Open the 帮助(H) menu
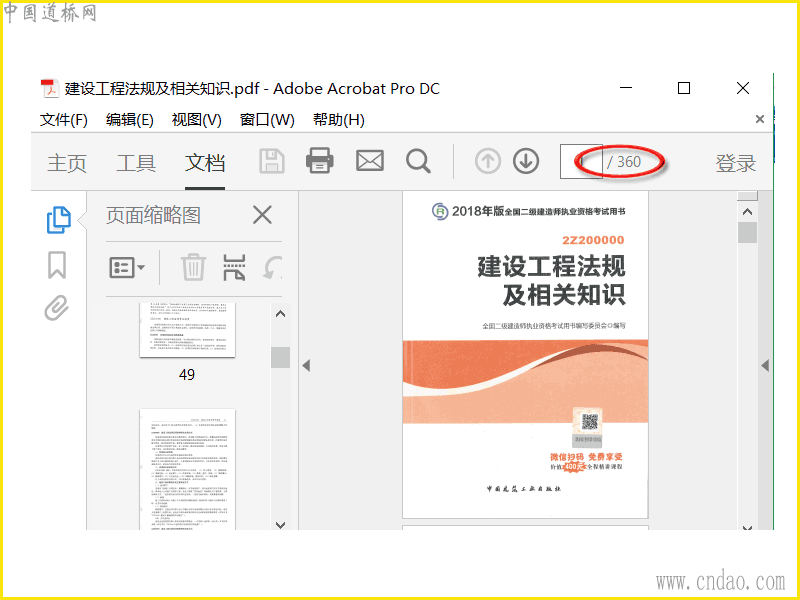The width and height of the screenshot is (800, 600). (339, 120)
